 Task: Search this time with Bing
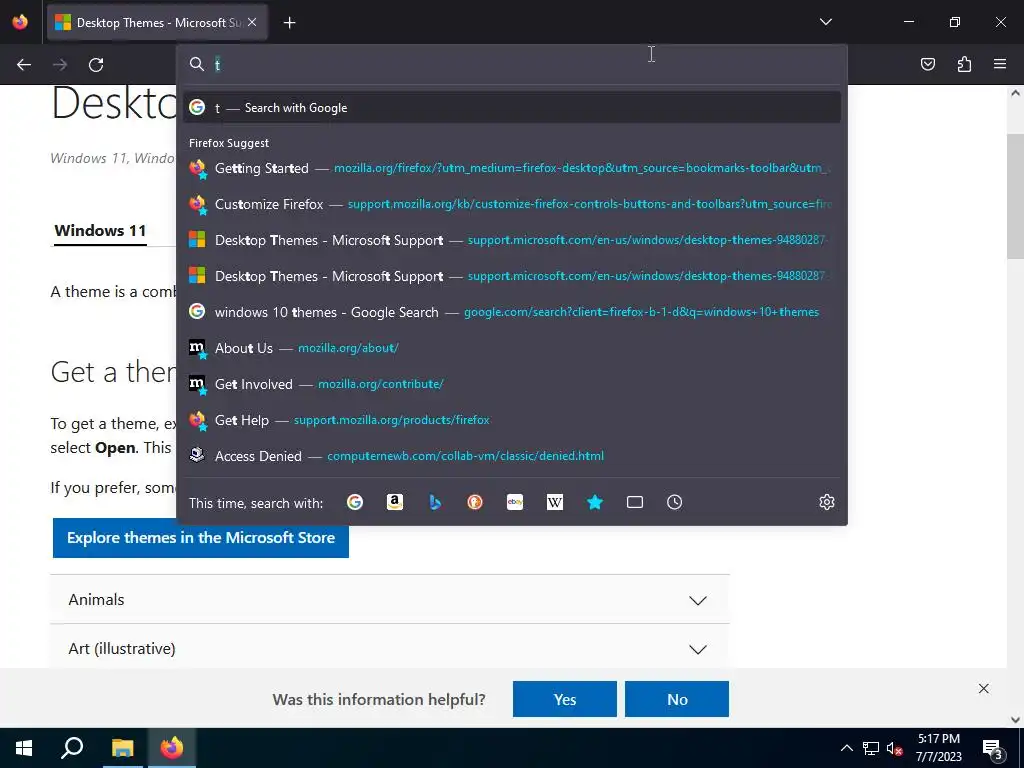pos(435,502)
